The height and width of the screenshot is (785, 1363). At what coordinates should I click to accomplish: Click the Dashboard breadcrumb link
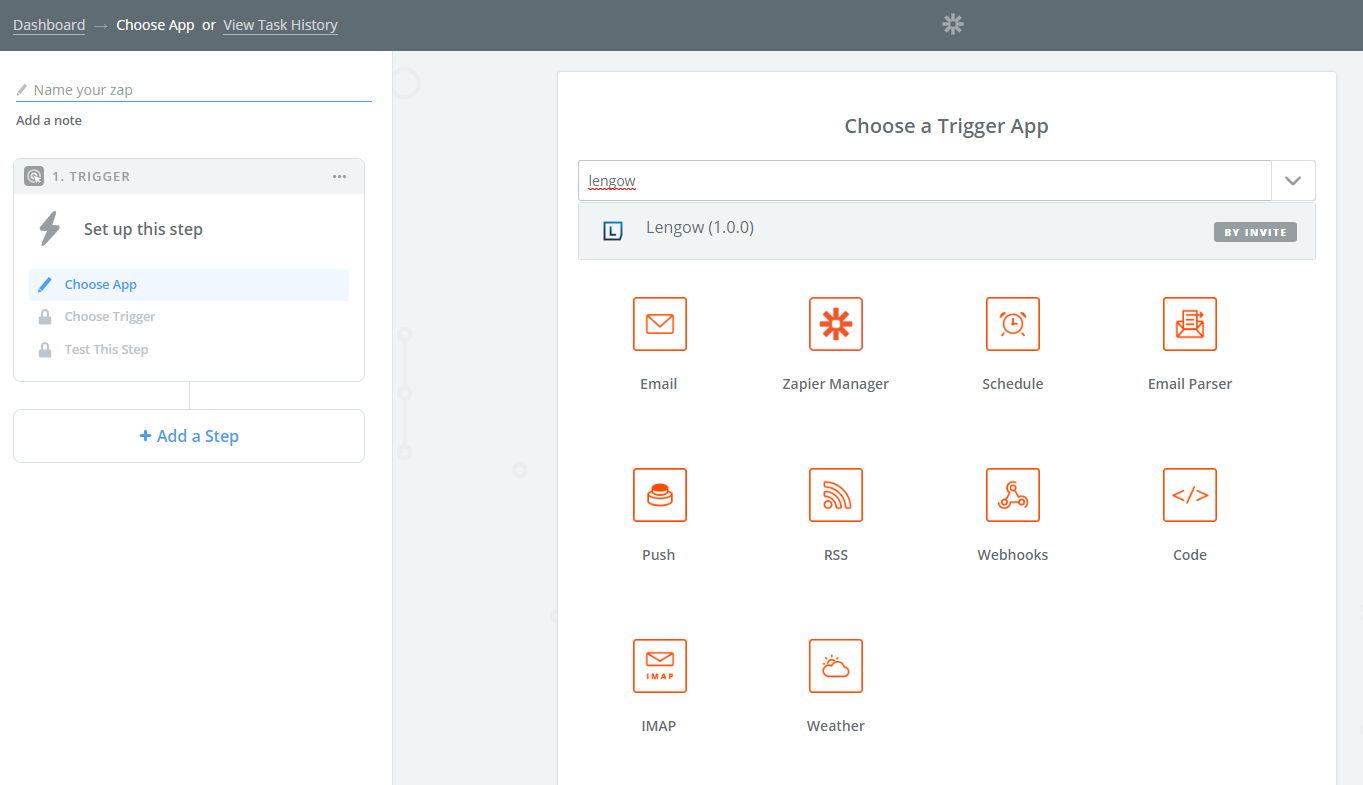[x=49, y=25]
